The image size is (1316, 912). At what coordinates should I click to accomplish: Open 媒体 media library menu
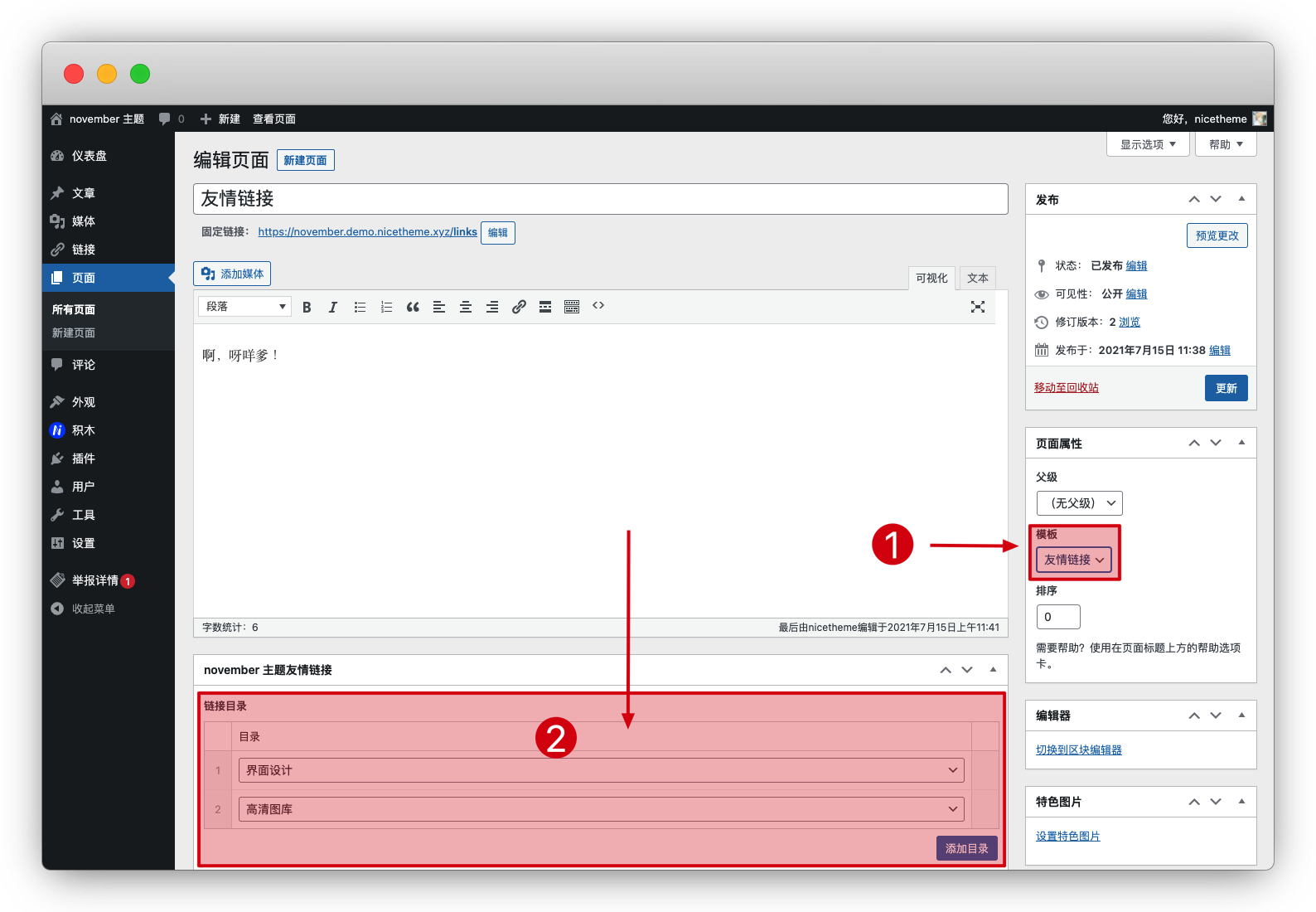click(x=109, y=221)
